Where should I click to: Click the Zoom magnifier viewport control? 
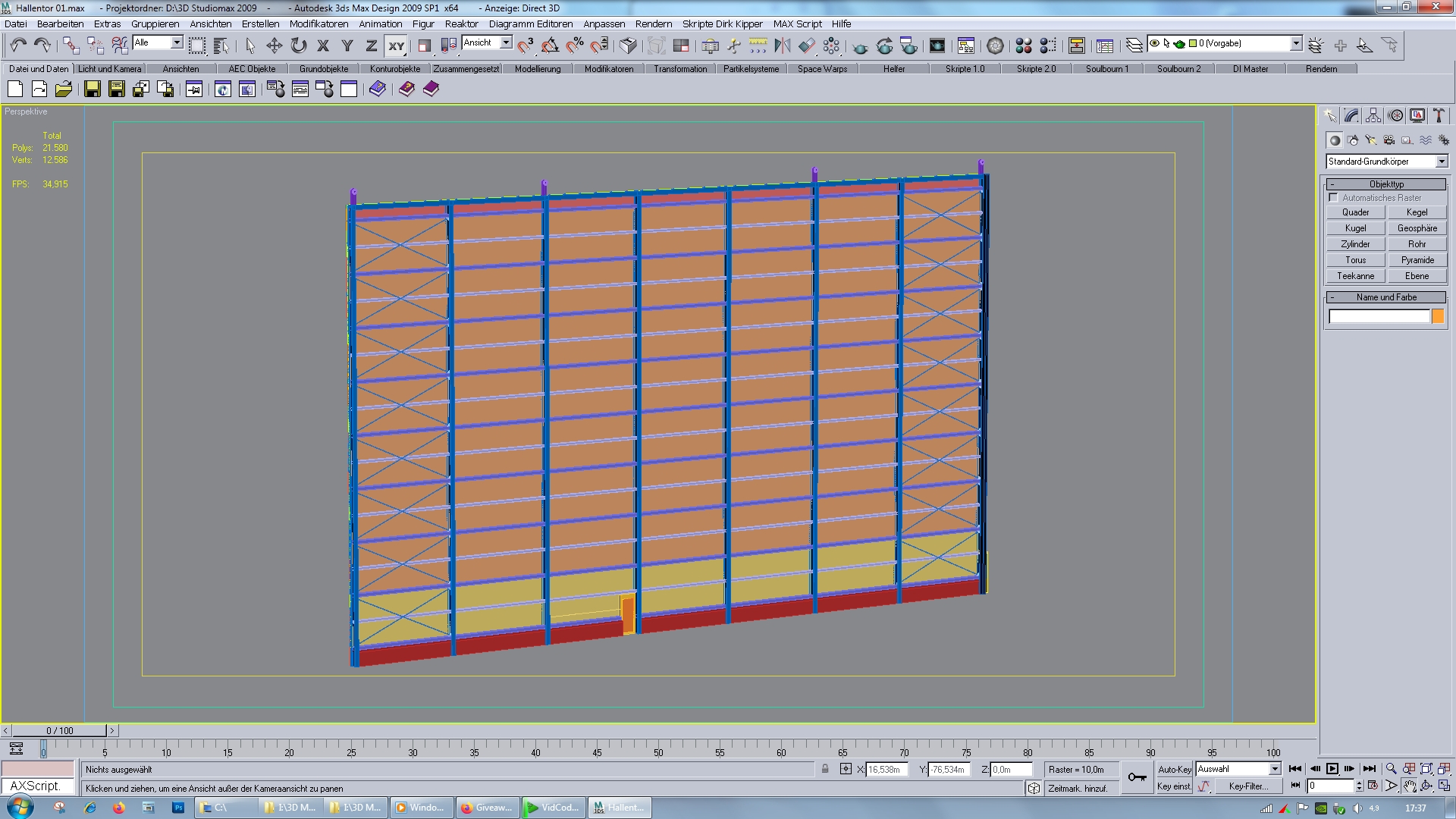tap(1391, 769)
